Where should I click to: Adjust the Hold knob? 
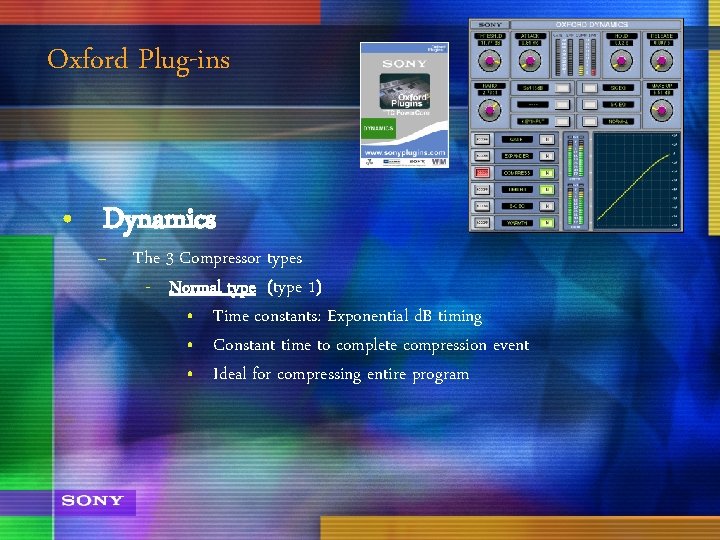621,61
